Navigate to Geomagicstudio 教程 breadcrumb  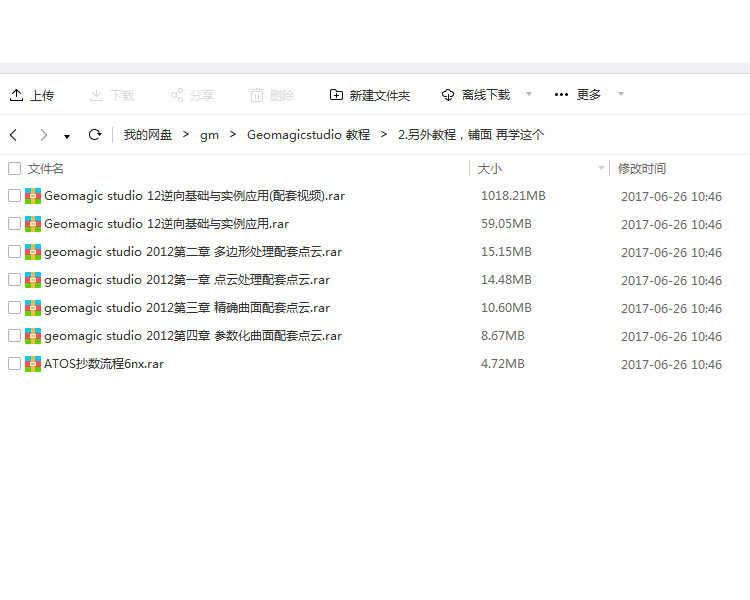(x=309, y=135)
